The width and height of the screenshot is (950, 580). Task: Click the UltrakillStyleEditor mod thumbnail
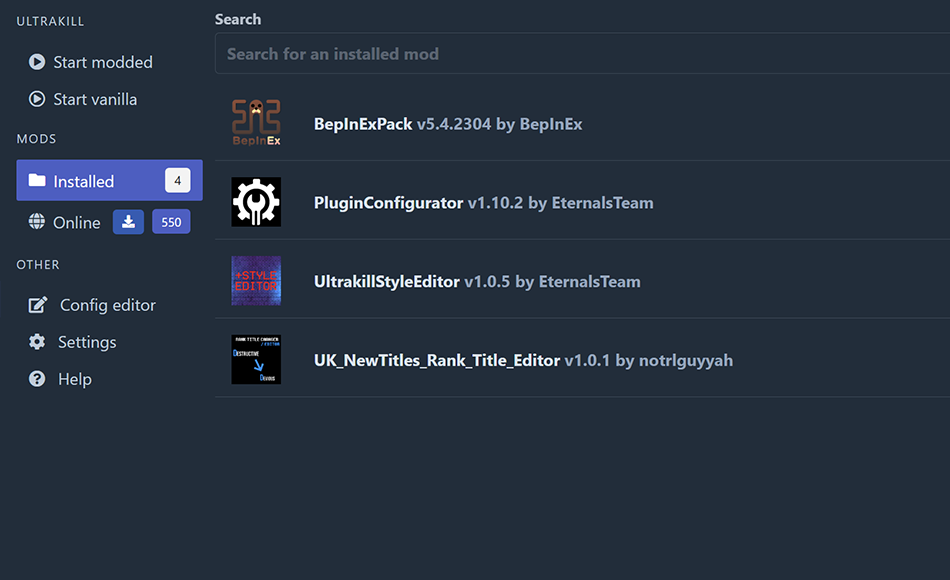coord(256,281)
